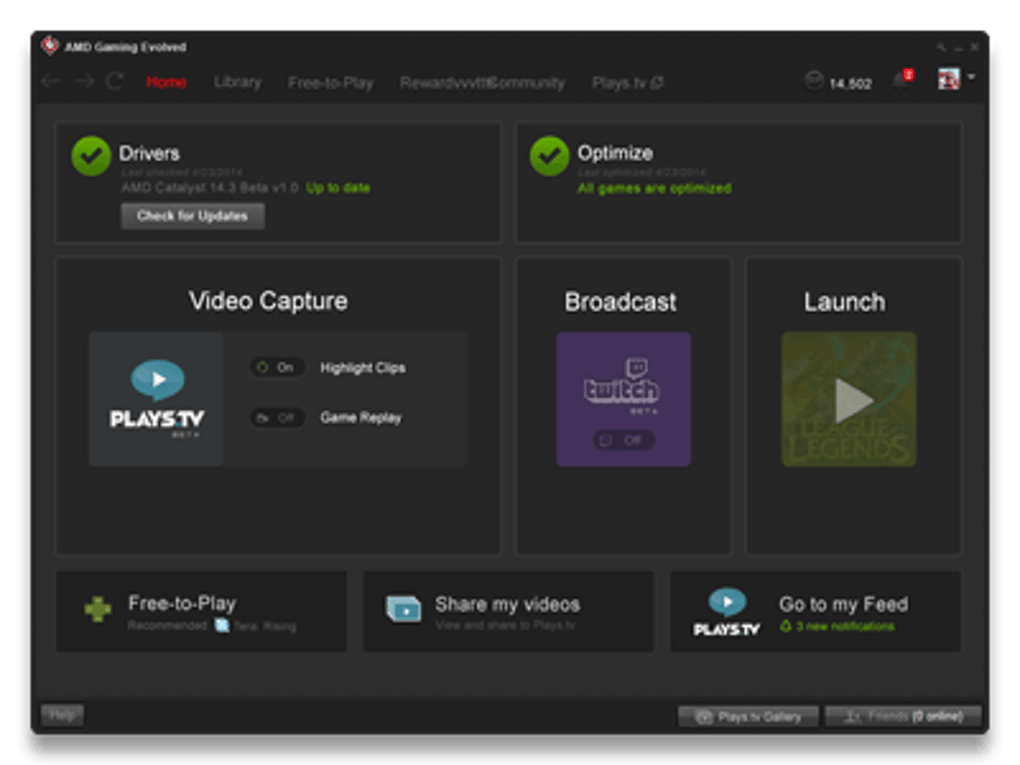Screen dimensions: 1020x765
Task: Click the Launch heading
Action: (x=844, y=302)
